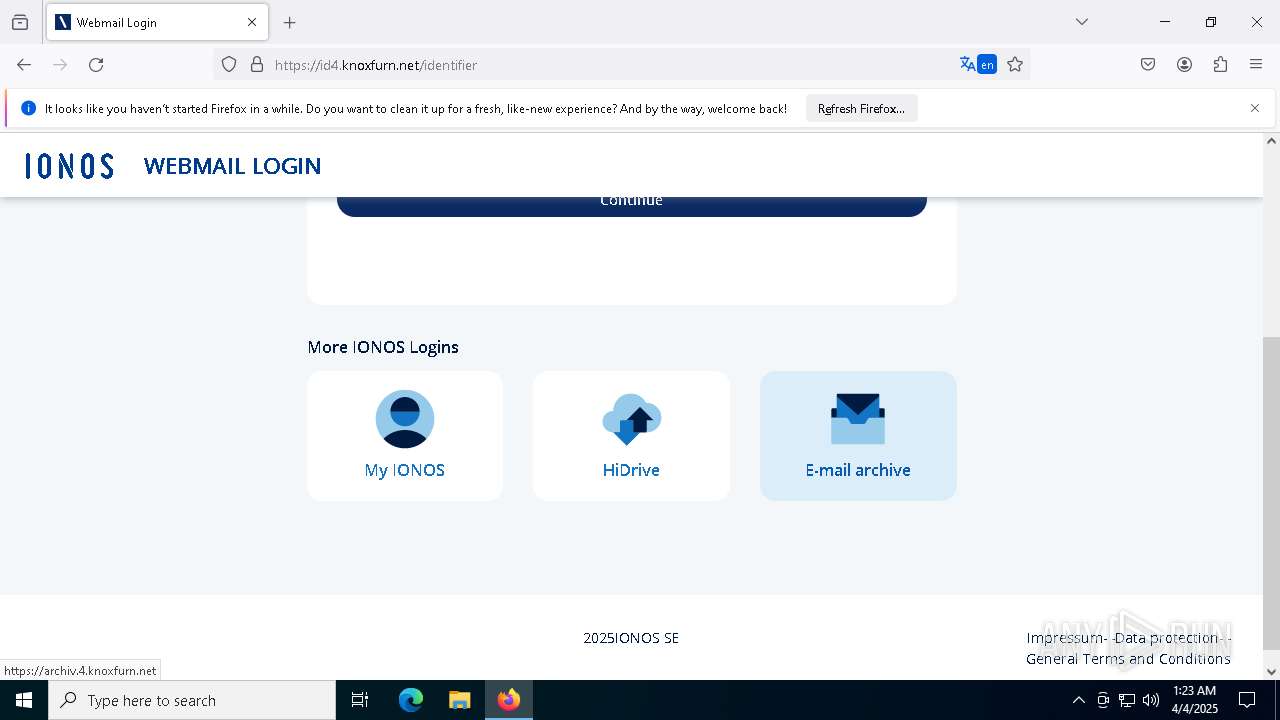Open Task View on the taskbar

360,700
